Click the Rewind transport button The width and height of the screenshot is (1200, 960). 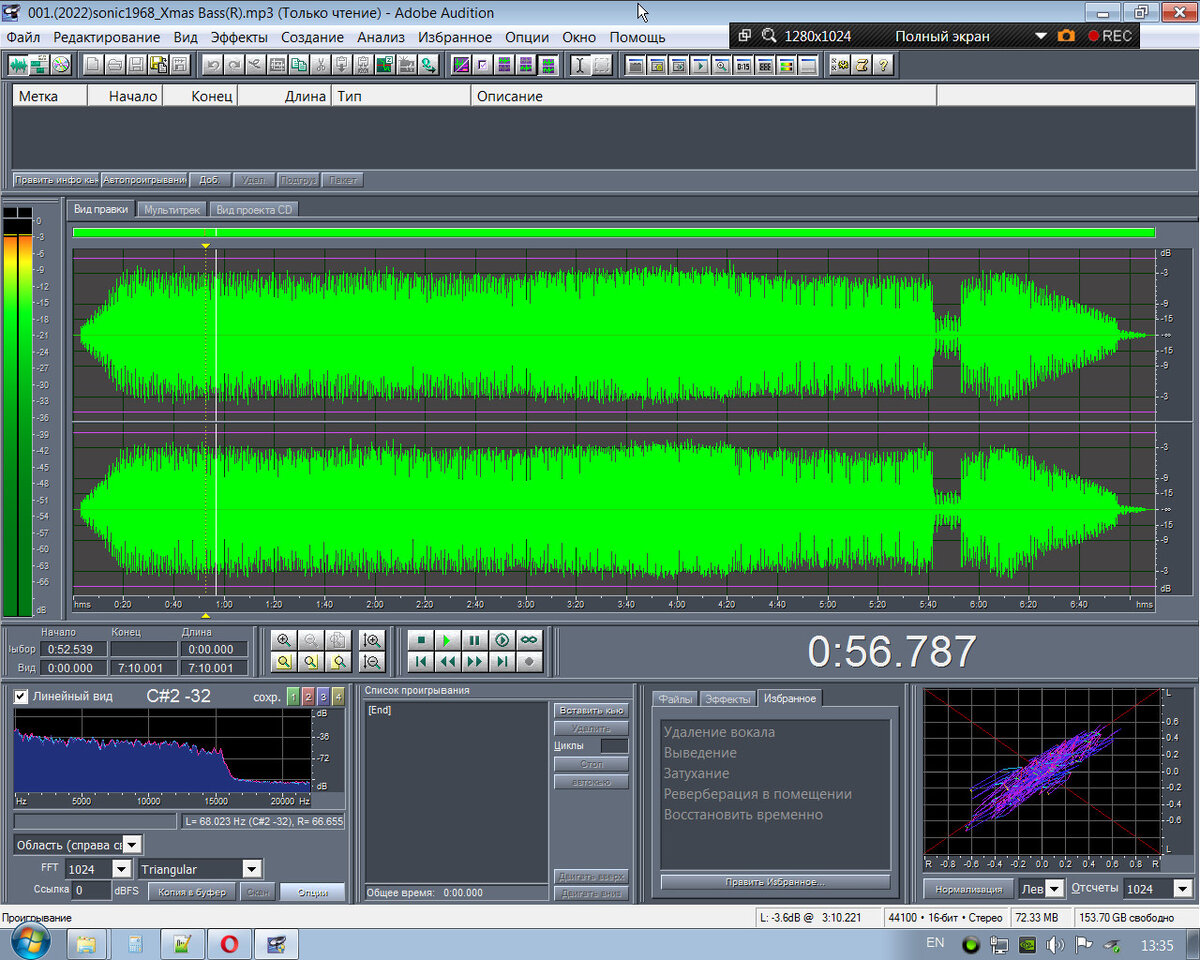coord(447,661)
